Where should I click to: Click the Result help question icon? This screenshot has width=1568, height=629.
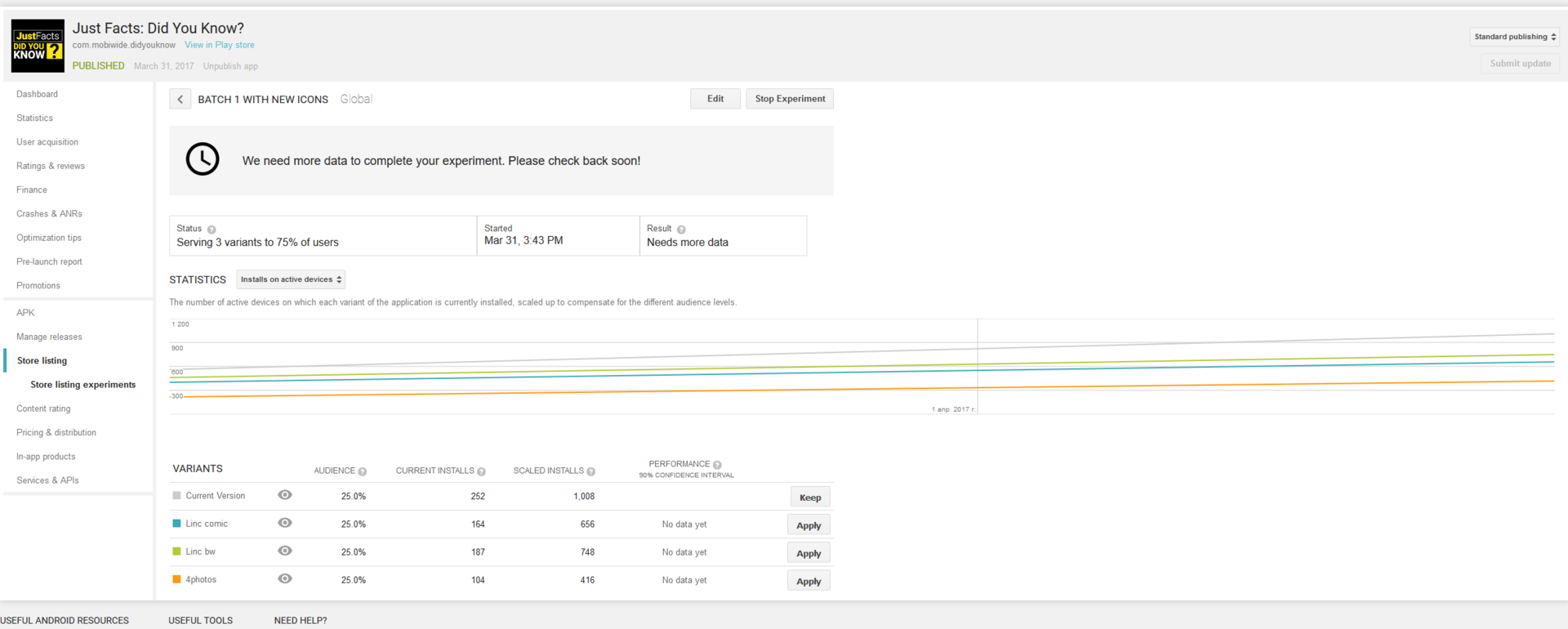(x=681, y=230)
